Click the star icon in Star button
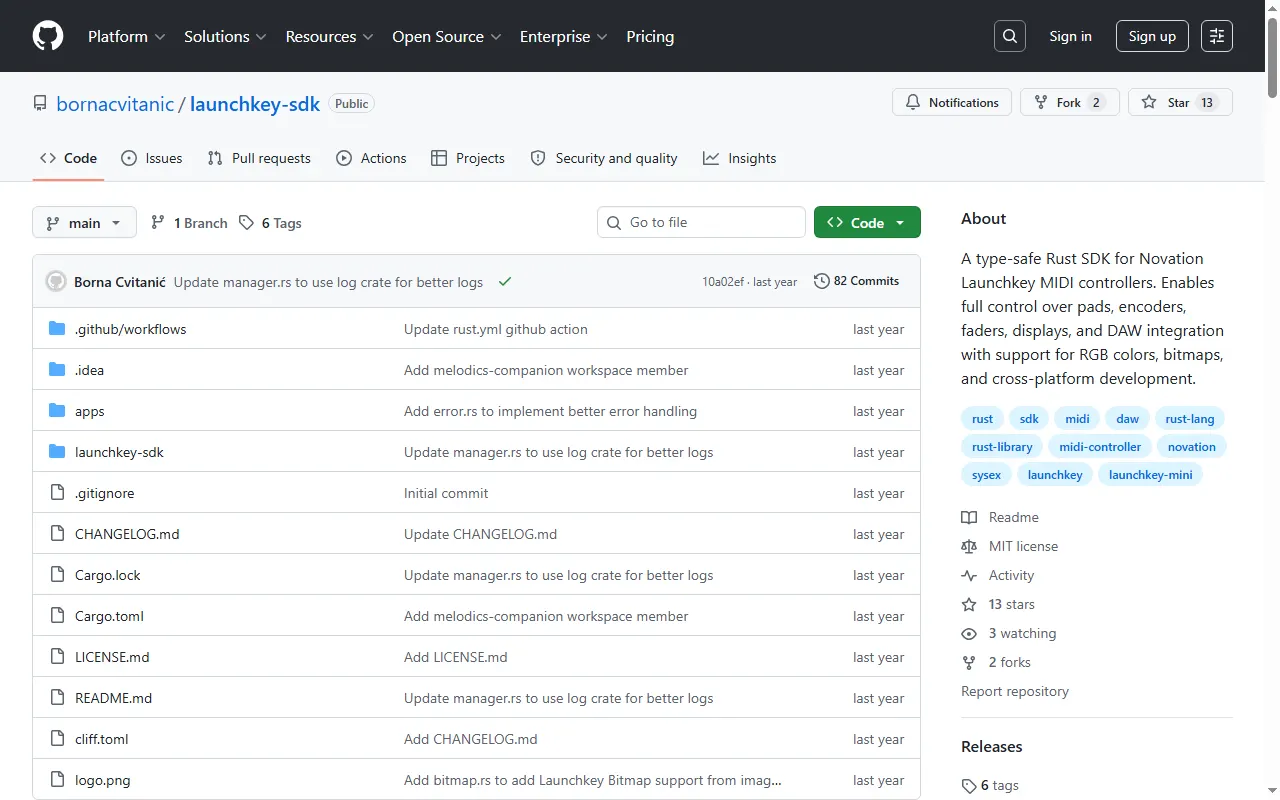The height and width of the screenshot is (800, 1280). [1149, 103]
